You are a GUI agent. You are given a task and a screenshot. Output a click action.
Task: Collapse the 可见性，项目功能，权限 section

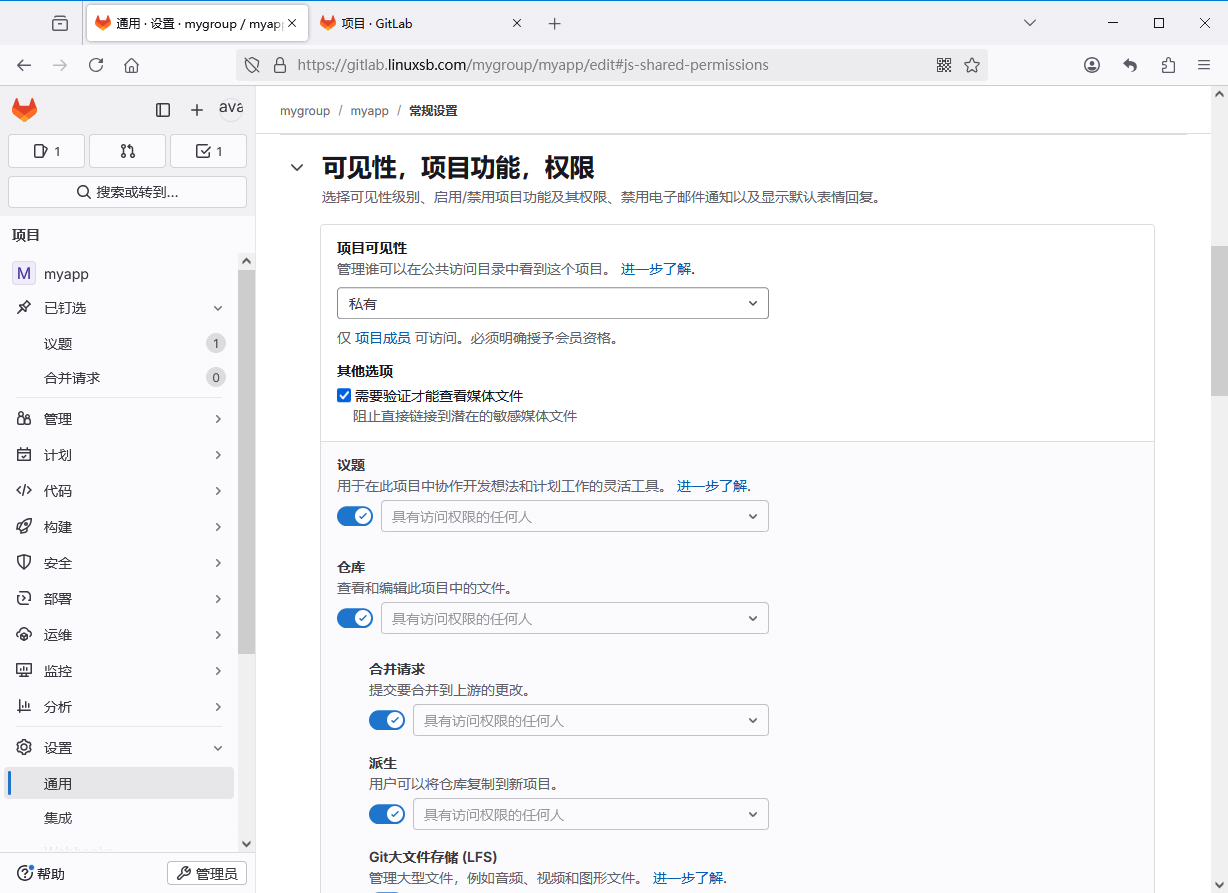coord(297,167)
